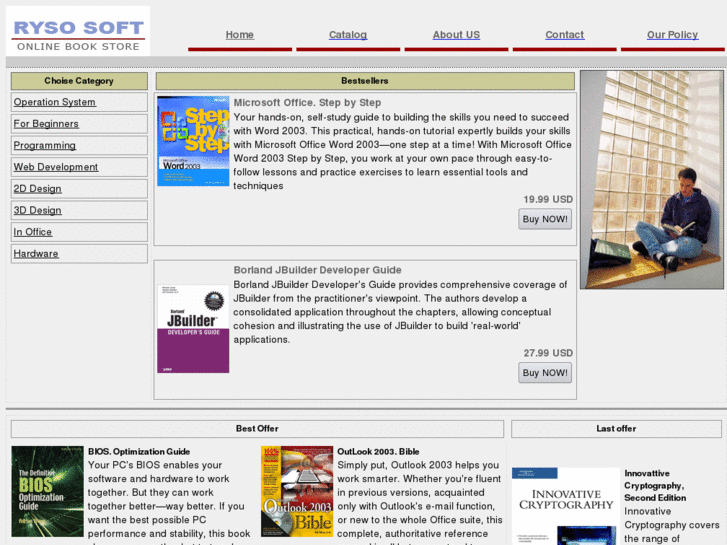
Task: Select the Operation System category
Action: [x=55, y=102]
